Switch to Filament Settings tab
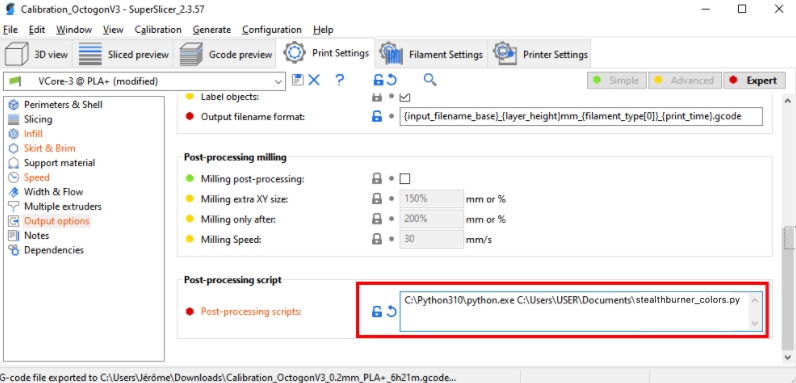The width and height of the screenshot is (796, 383). 432,54
